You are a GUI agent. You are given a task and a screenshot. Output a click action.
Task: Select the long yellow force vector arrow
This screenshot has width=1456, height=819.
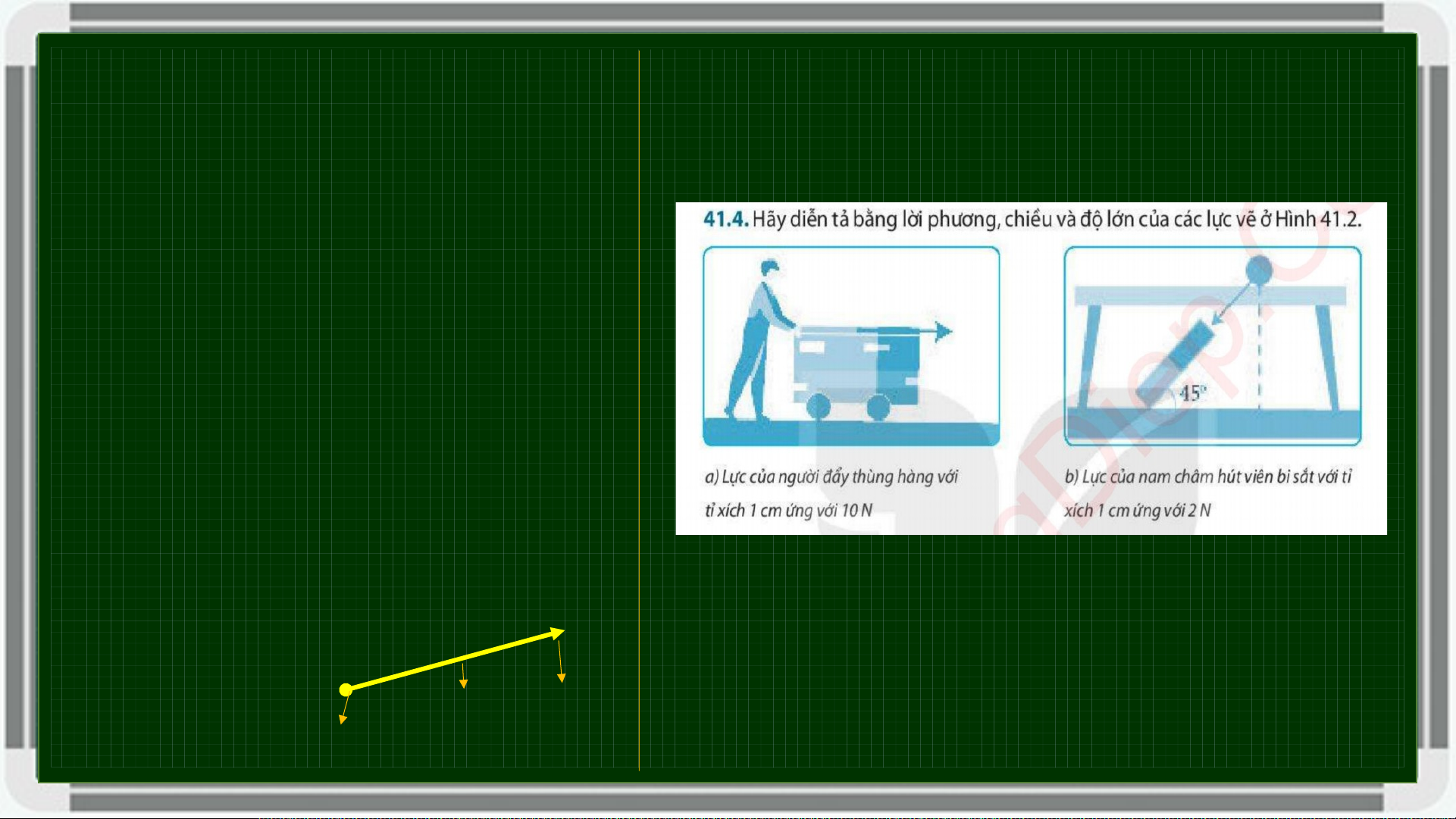tap(455, 659)
